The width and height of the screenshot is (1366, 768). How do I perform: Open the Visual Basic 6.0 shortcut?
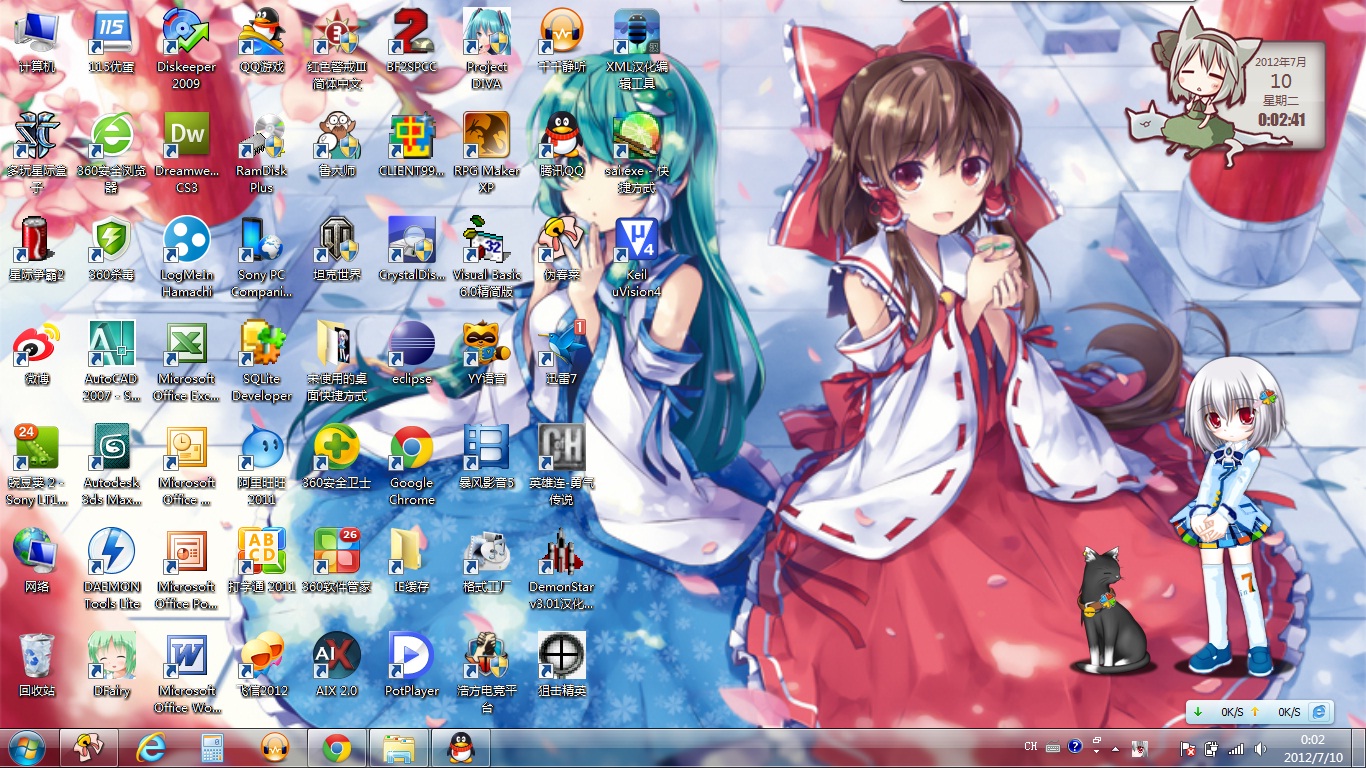487,256
